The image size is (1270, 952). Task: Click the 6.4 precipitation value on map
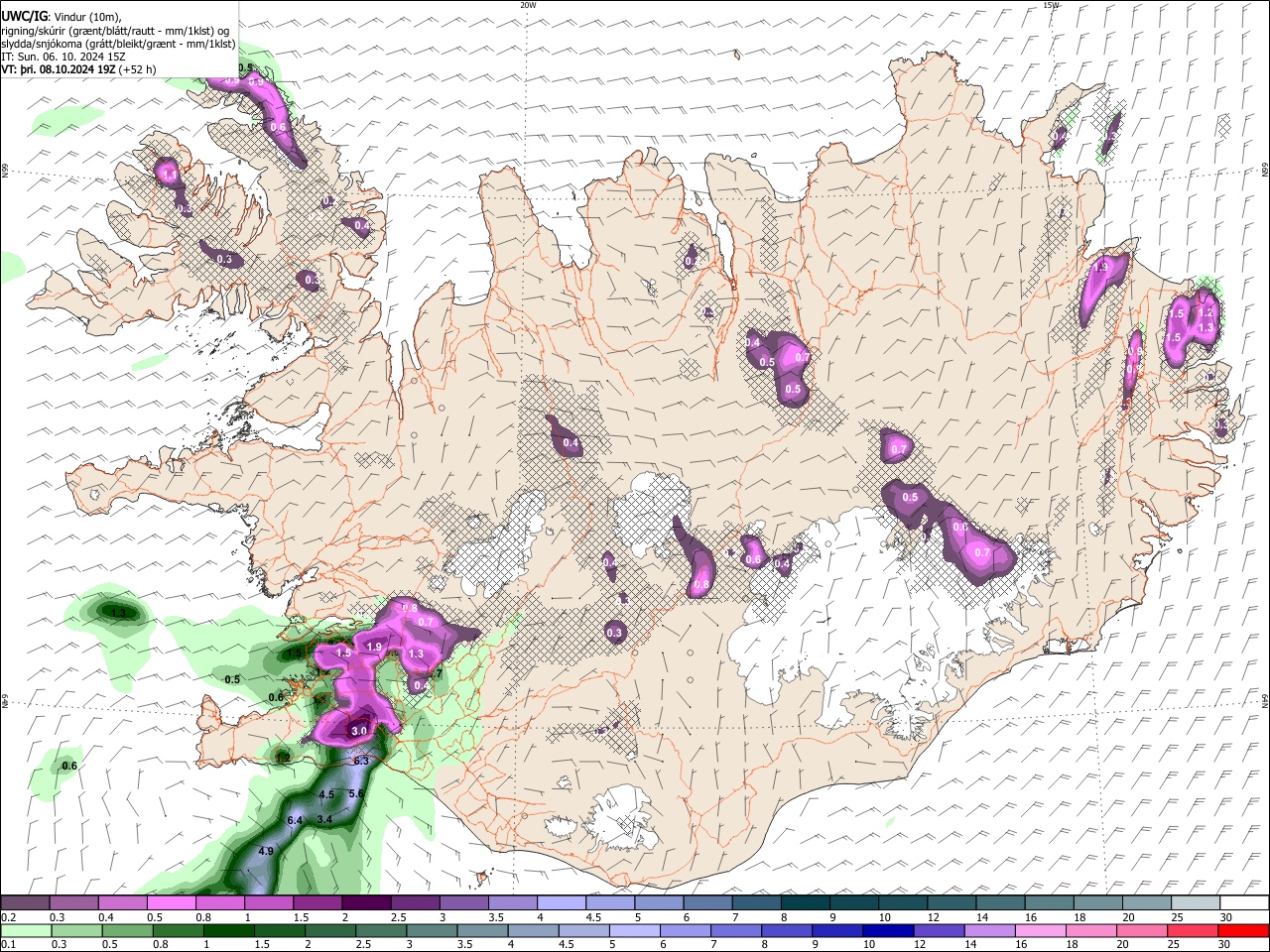(x=295, y=821)
